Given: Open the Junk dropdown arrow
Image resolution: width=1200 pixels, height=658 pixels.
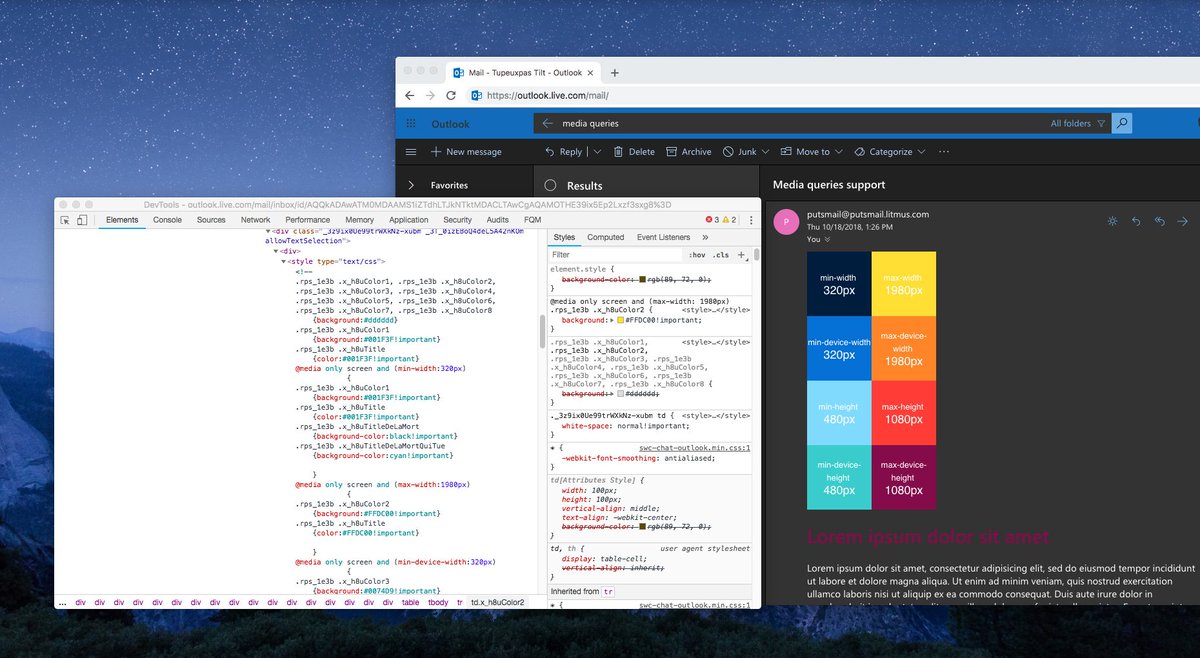Looking at the screenshot, I should tap(765, 152).
